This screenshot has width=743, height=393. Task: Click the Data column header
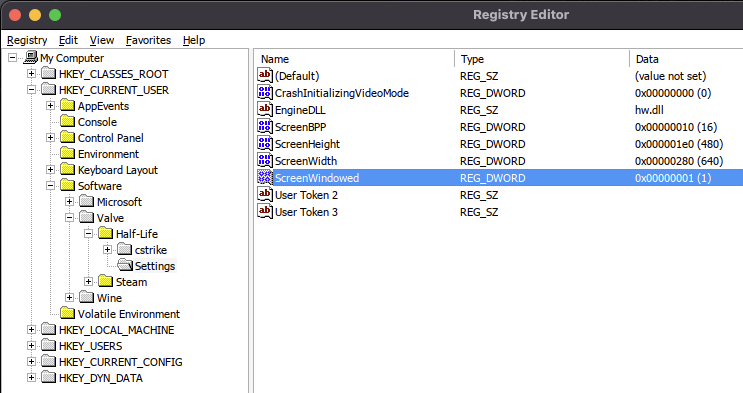(x=687, y=59)
